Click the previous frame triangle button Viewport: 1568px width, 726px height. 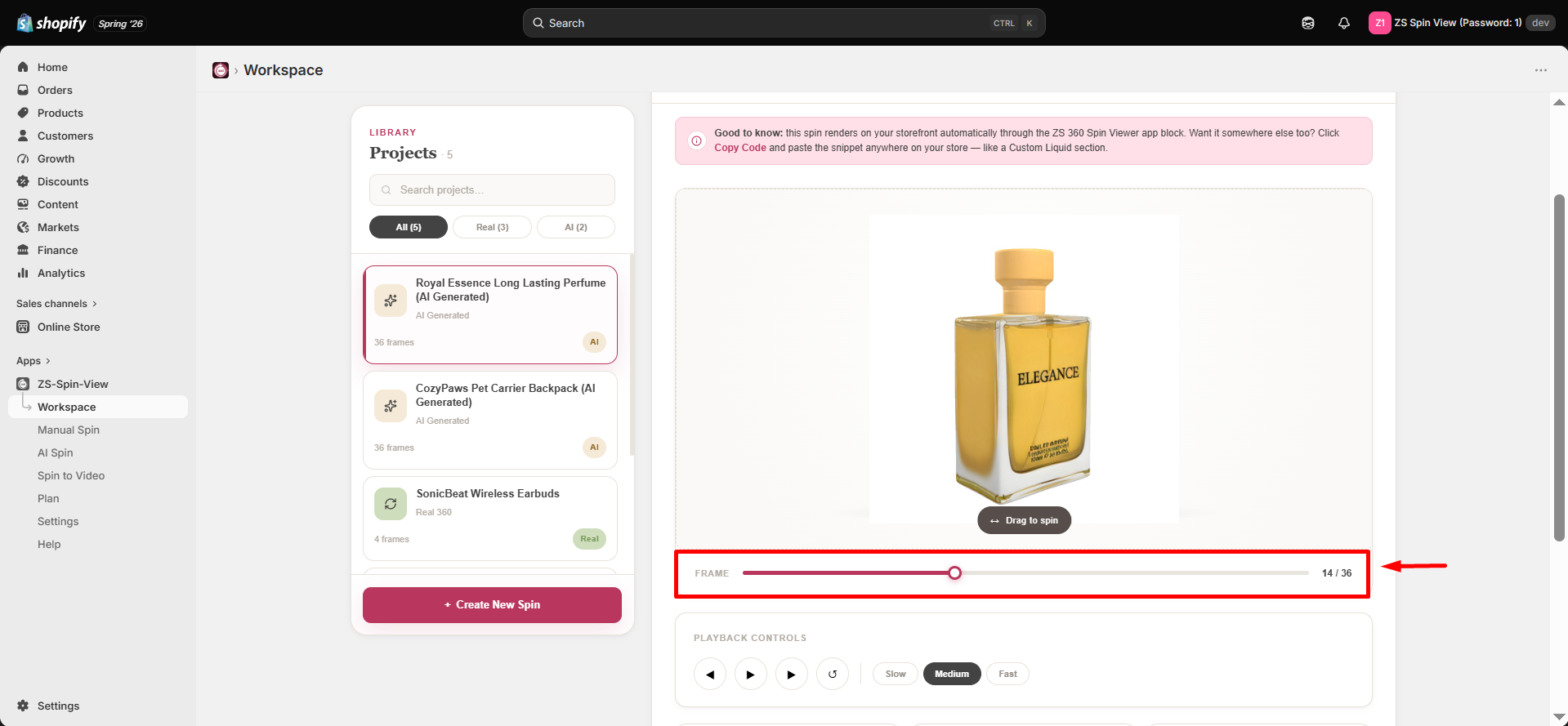pyautogui.click(x=710, y=674)
